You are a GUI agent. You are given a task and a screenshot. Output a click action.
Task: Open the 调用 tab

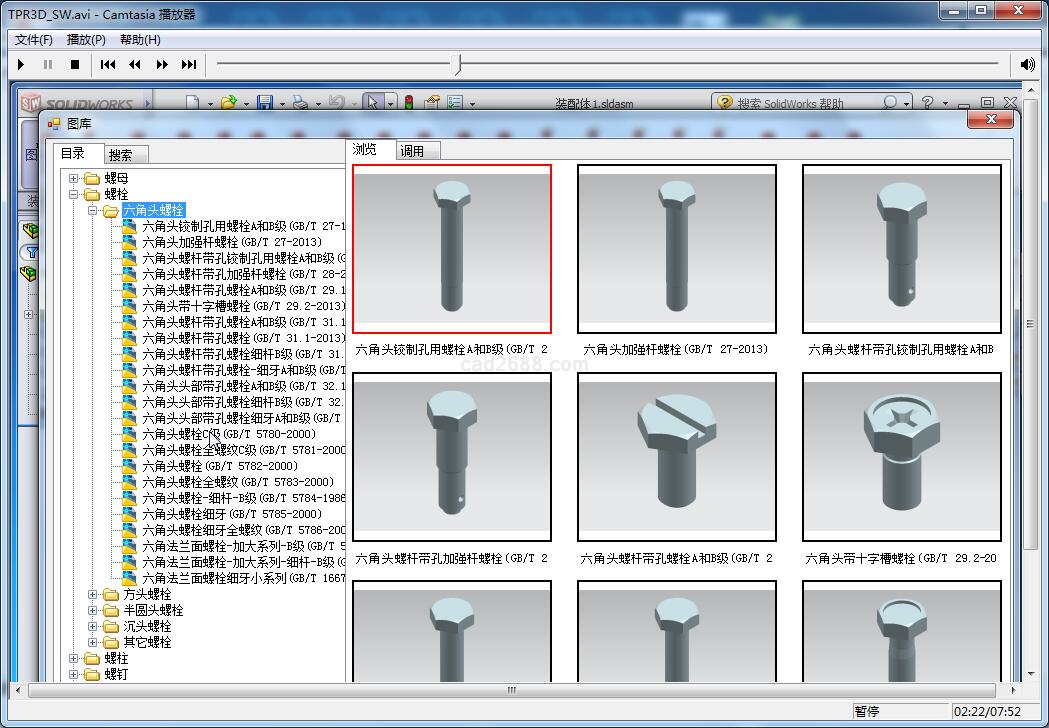pos(412,151)
